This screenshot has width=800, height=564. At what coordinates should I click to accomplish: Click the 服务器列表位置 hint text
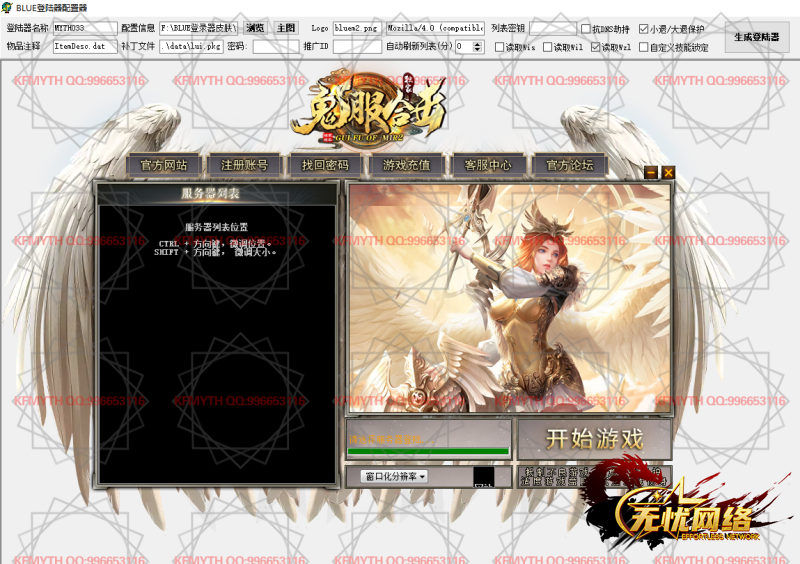click(216, 227)
